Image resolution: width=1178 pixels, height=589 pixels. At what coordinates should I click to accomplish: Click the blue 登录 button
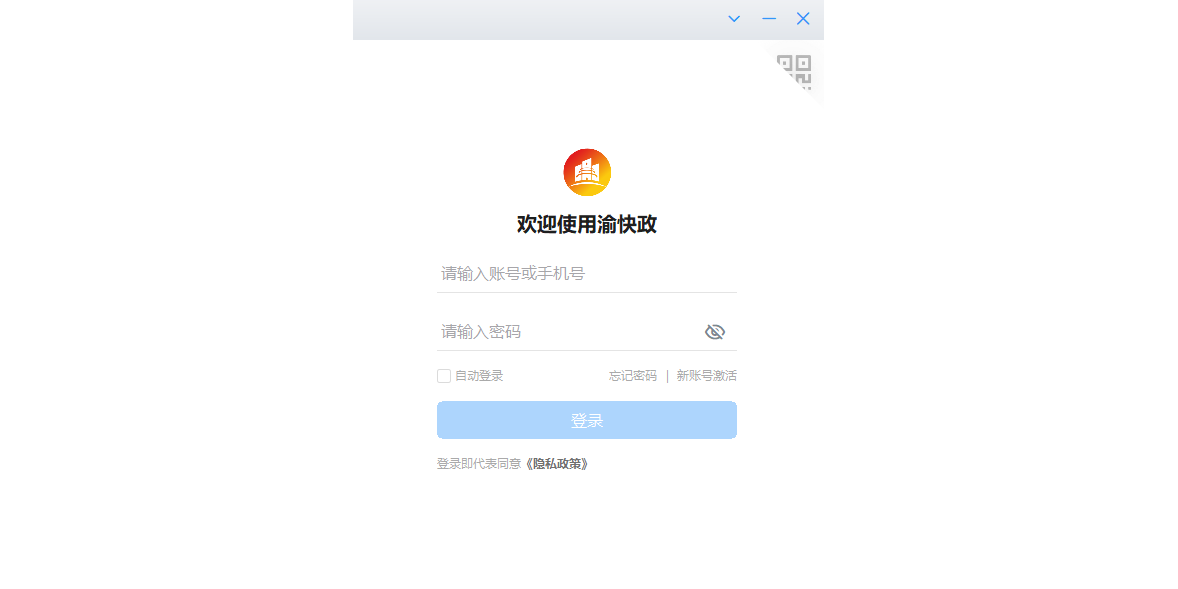pyautogui.click(x=587, y=420)
